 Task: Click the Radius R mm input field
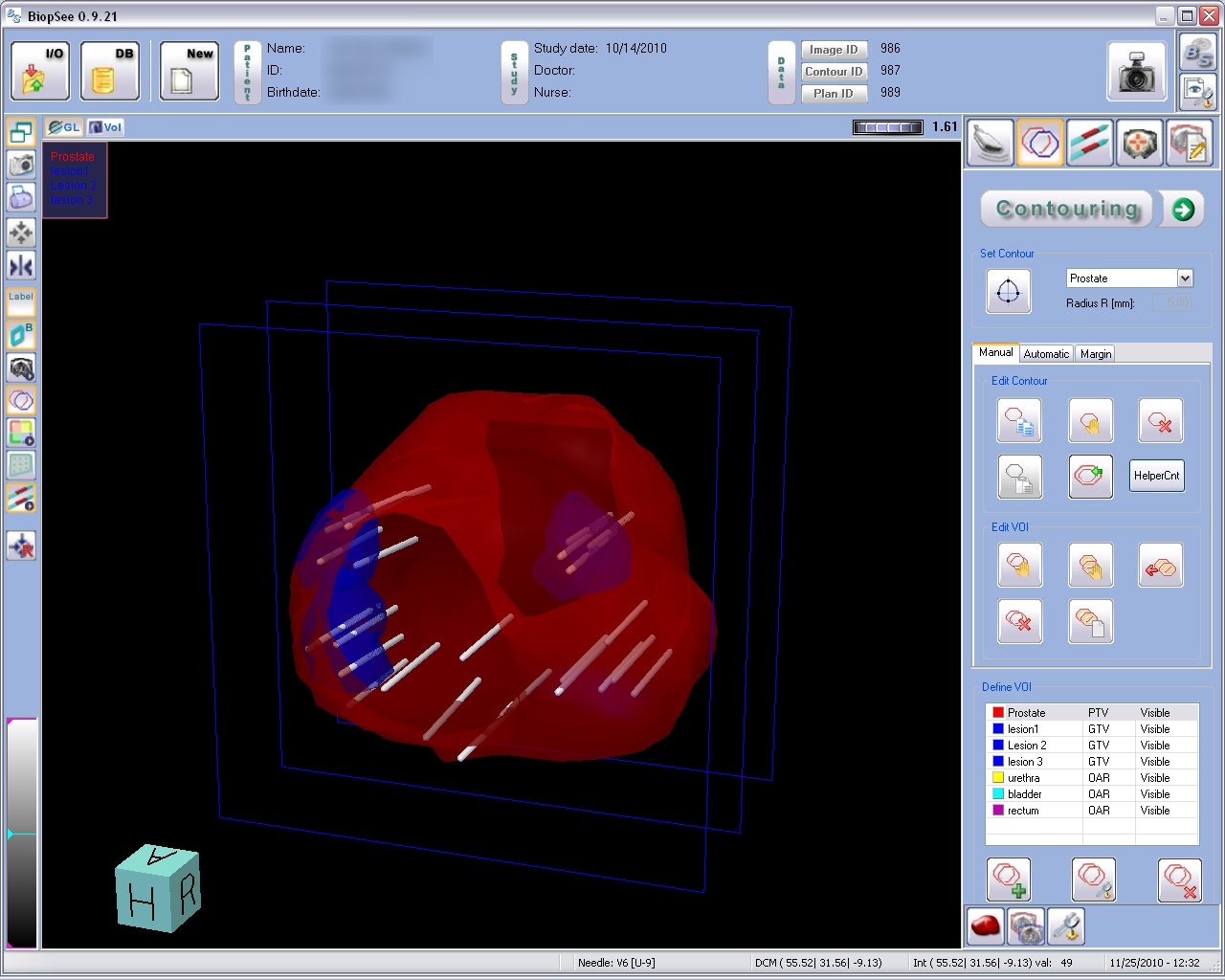tap(1172, 302)
